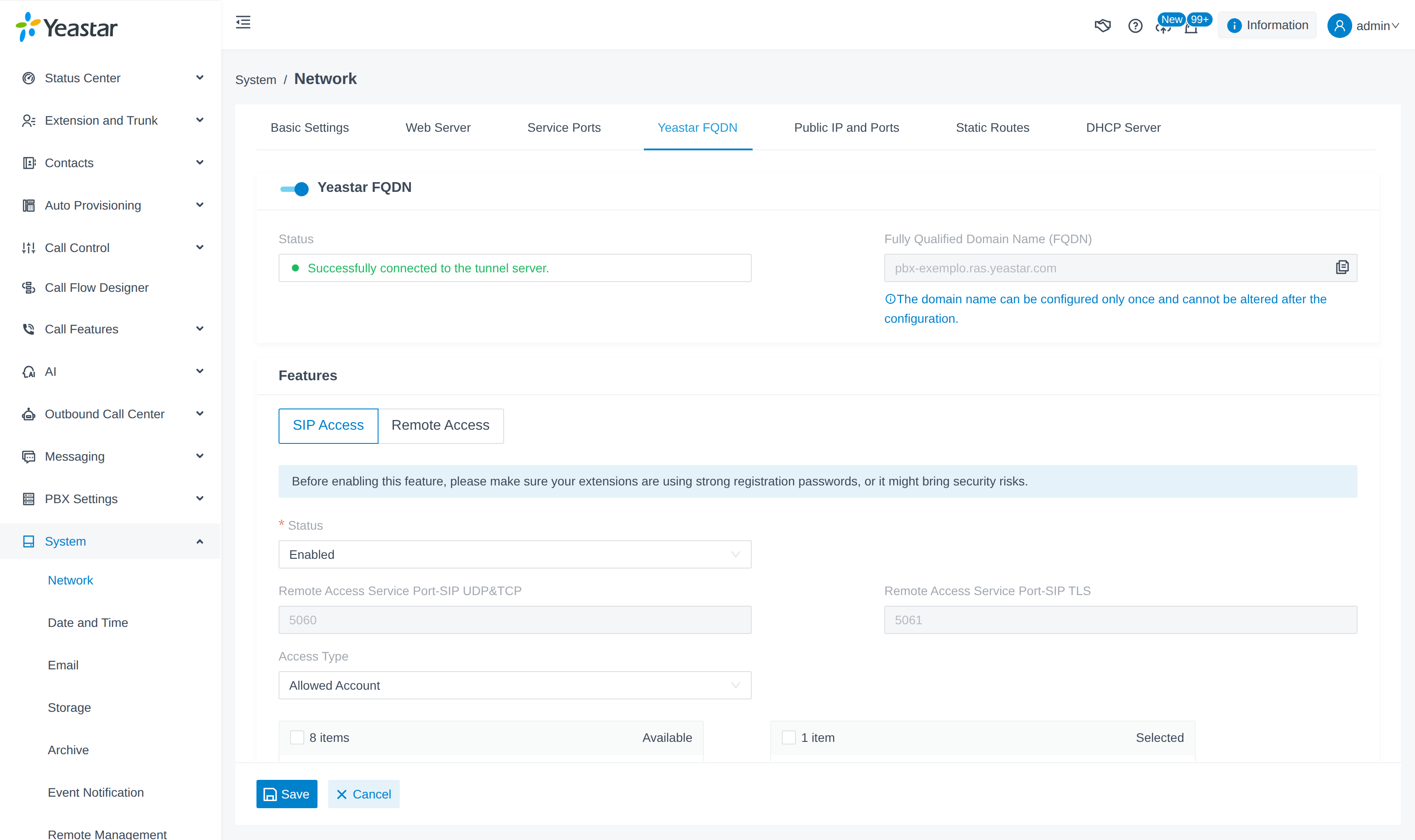Image resolution: width=1415 pixels, height=840 pixels.
Task: Click the Call Flow Designer icon
Action: pyautogui.click(x=28, y=287)
